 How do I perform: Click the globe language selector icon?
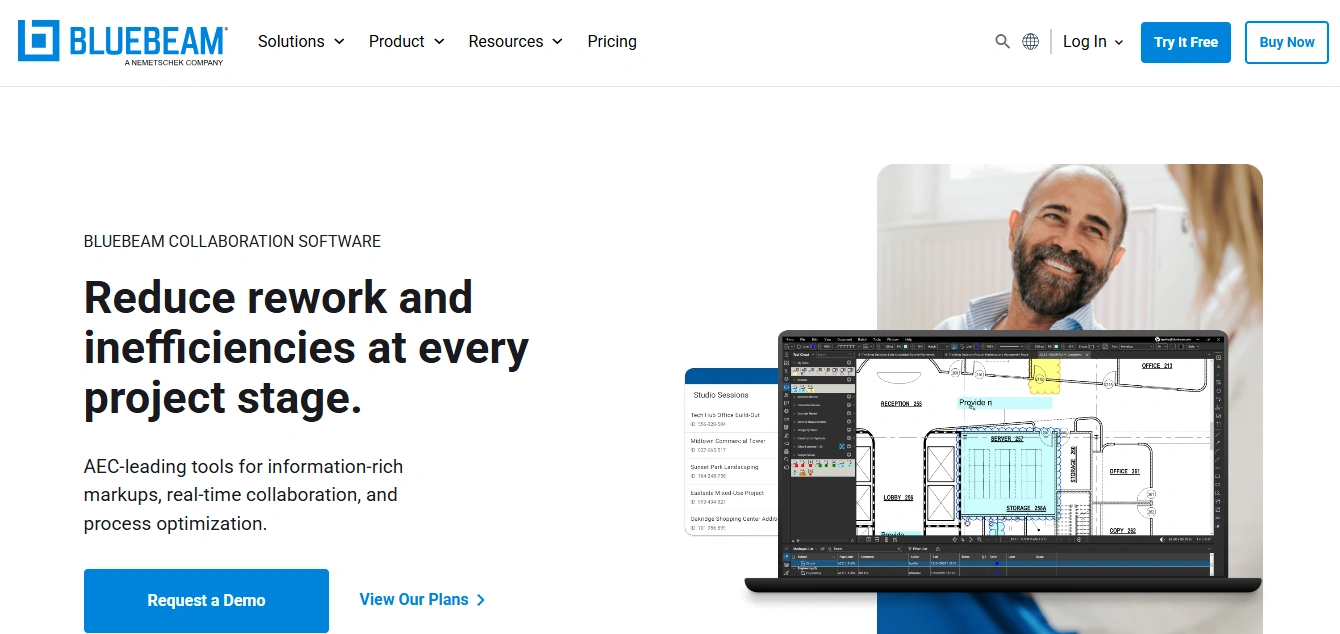(1030, 42)
